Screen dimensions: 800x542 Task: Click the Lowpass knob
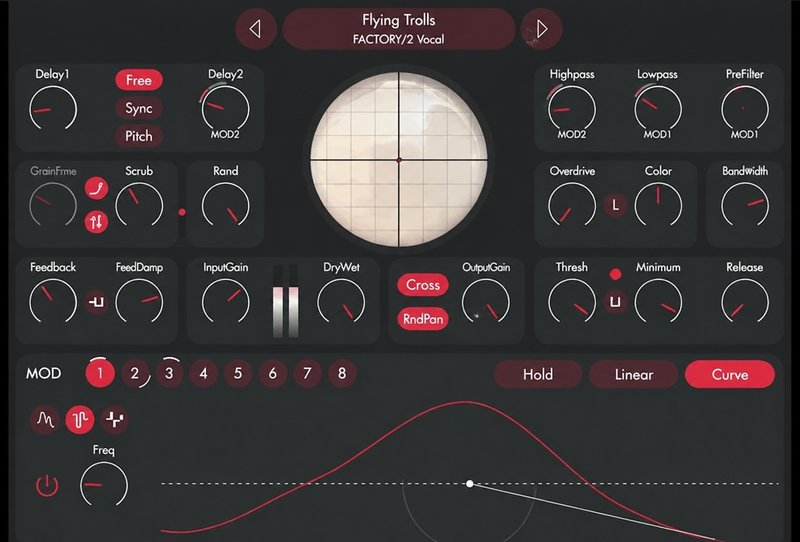[x=658, y=108]
